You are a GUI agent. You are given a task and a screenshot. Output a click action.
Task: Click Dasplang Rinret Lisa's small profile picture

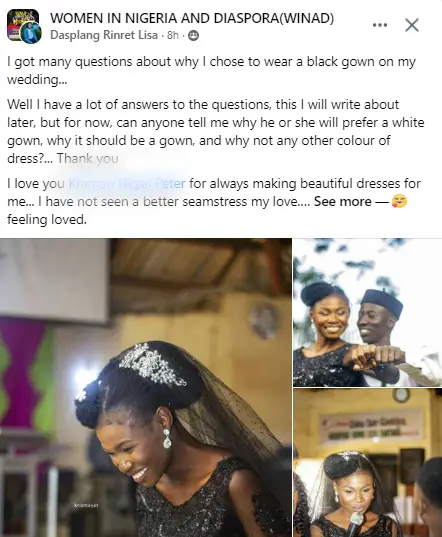tap(31, 34)
